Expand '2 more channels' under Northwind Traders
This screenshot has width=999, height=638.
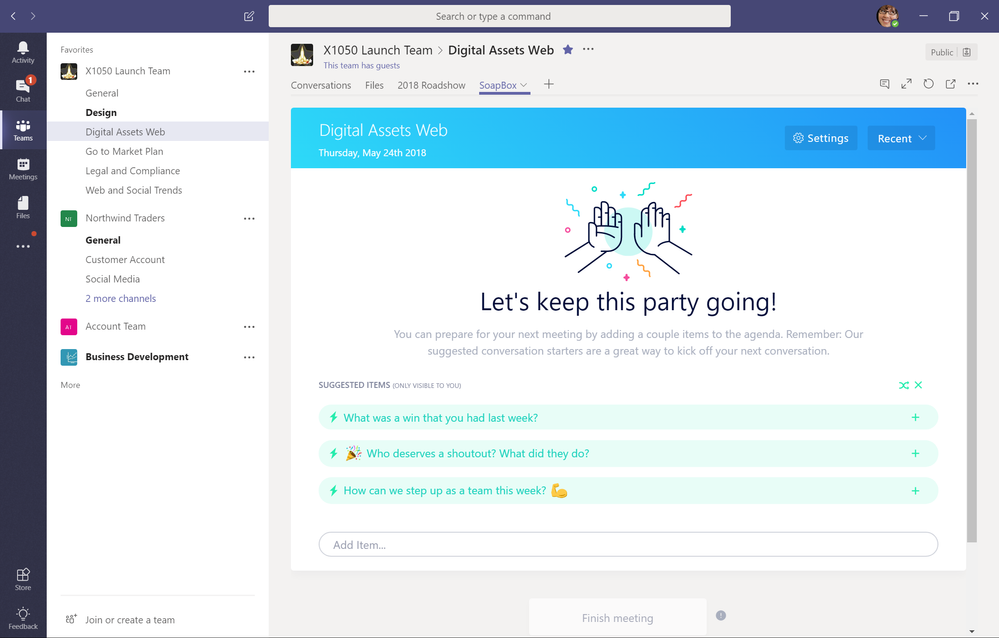[x=120, y=298]
